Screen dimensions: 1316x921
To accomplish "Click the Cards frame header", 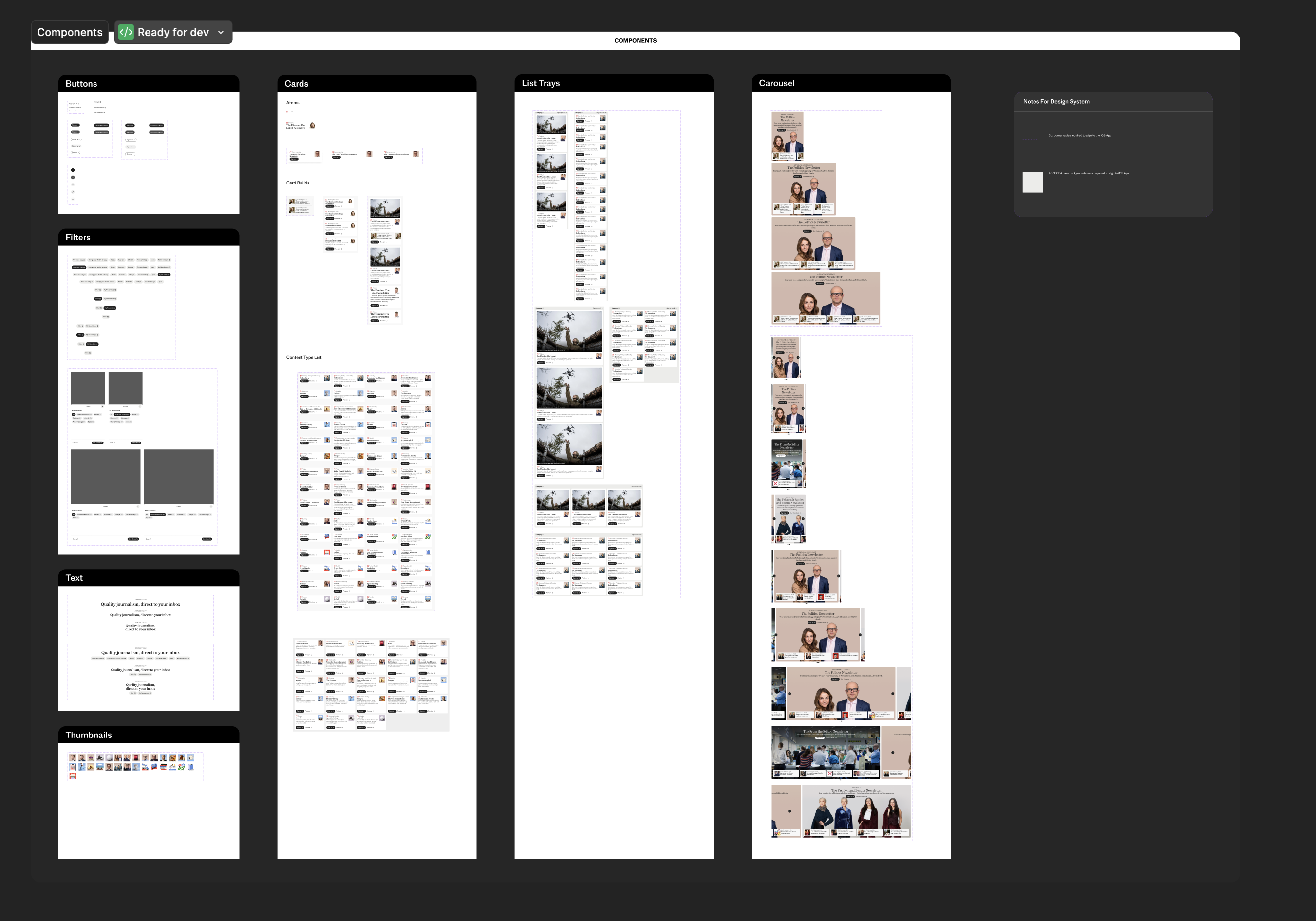I will click(x=296, y=84).
